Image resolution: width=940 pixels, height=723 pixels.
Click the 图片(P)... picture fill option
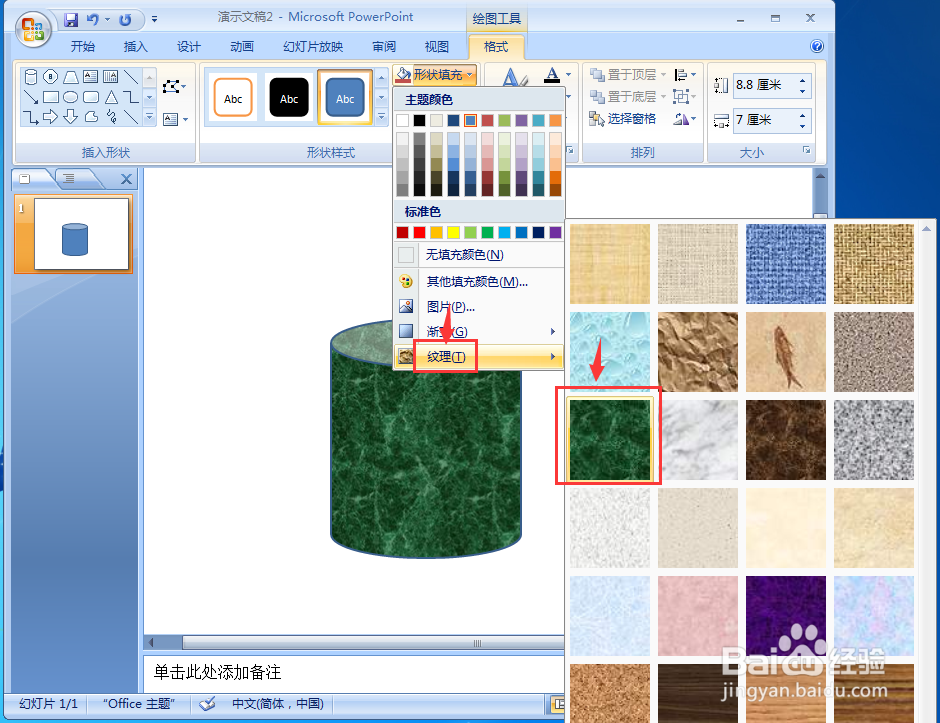[x=478, y=307]
